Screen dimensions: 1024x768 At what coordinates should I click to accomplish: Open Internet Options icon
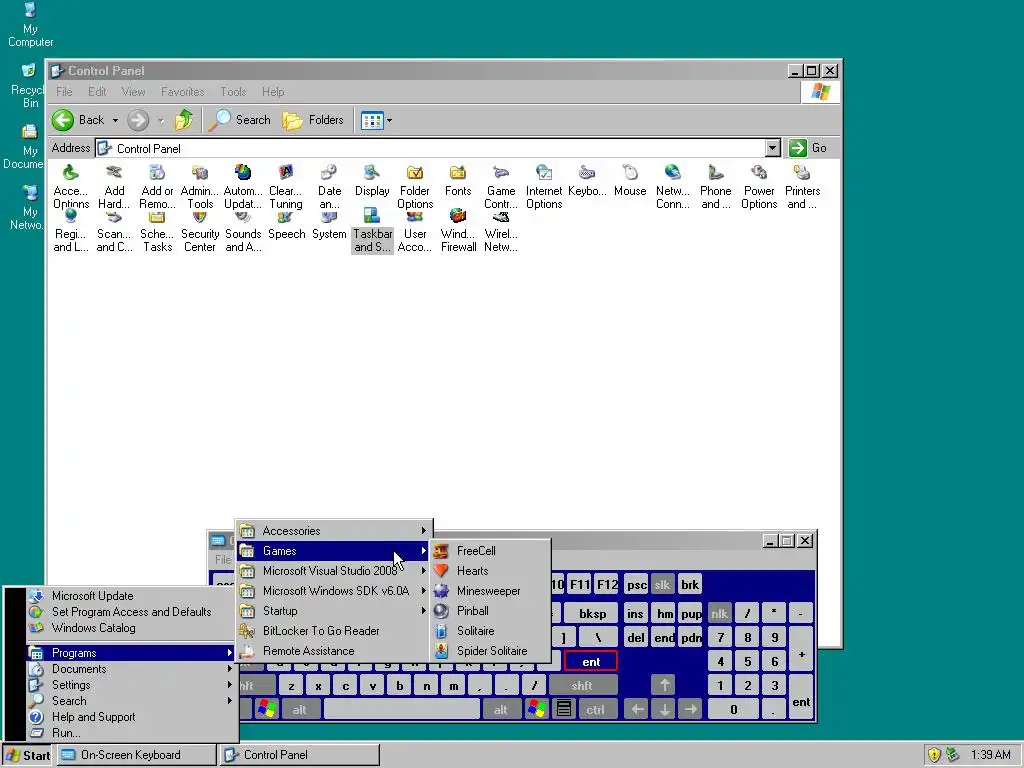pos(544,186)
